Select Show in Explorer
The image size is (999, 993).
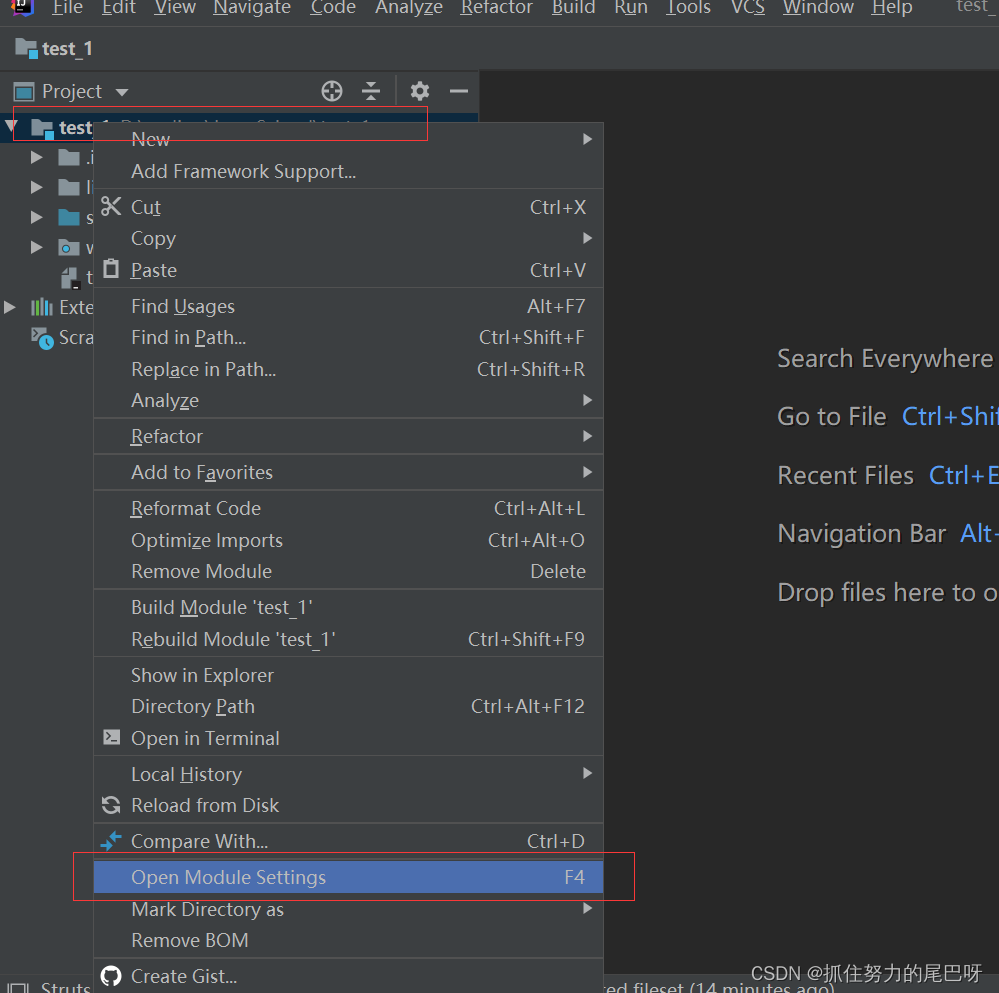click(x=348, y=675)
